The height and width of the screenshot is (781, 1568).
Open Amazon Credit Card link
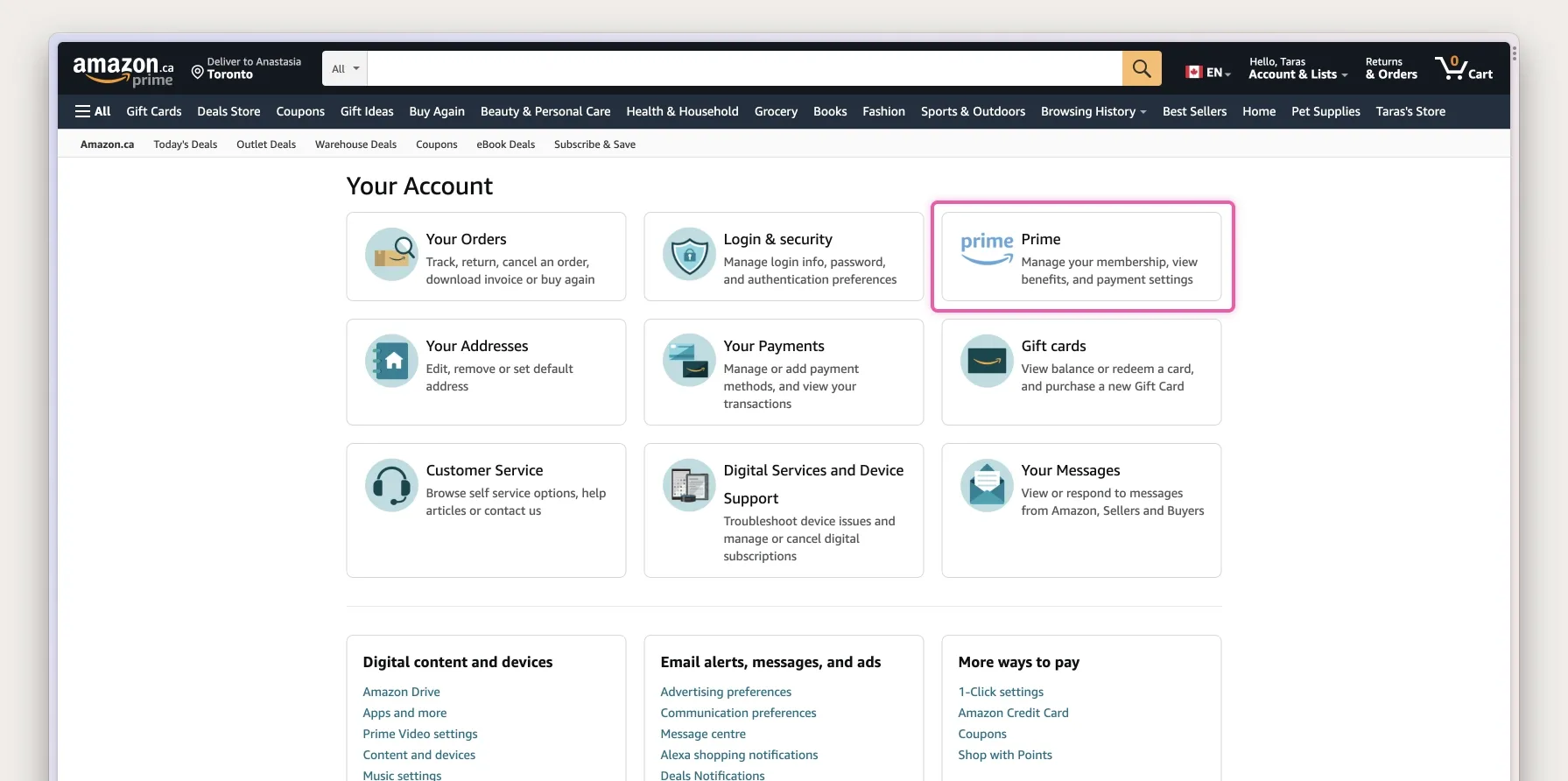(1013, 713)
